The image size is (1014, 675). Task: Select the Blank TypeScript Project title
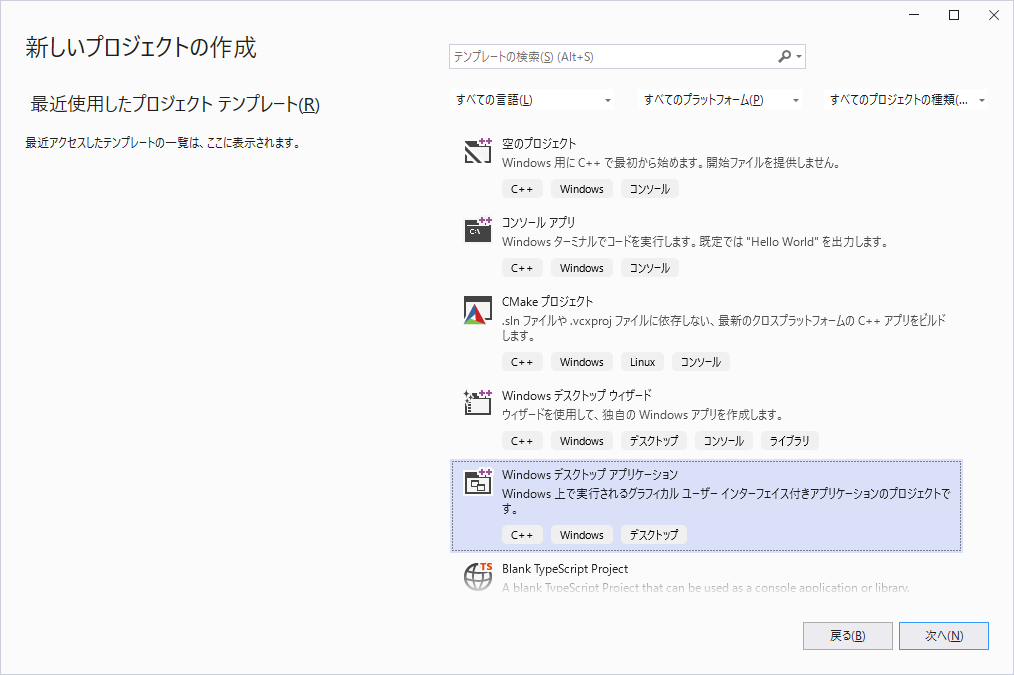[x=565, y=569]
